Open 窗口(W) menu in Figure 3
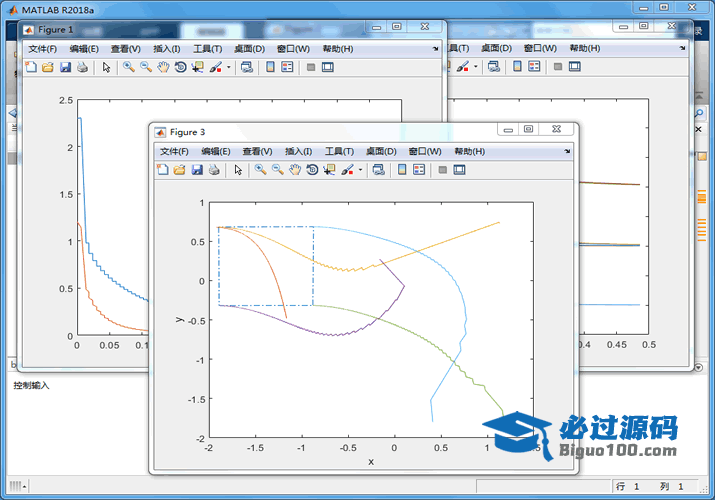Viewport: 715px width, 500px height. pyautogui.click(x=425, y=151)
